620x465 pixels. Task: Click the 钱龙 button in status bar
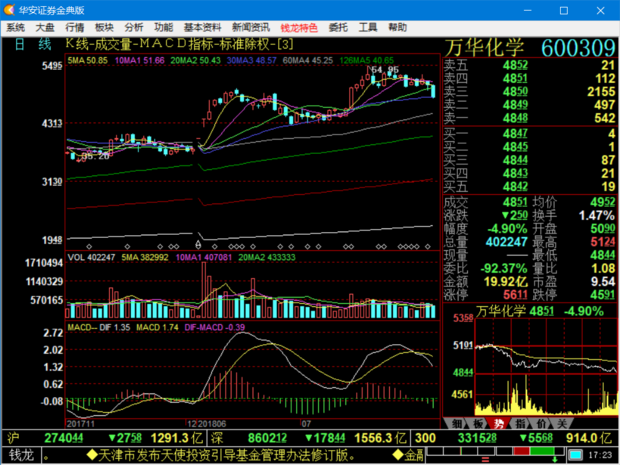[x=21, y=455]
